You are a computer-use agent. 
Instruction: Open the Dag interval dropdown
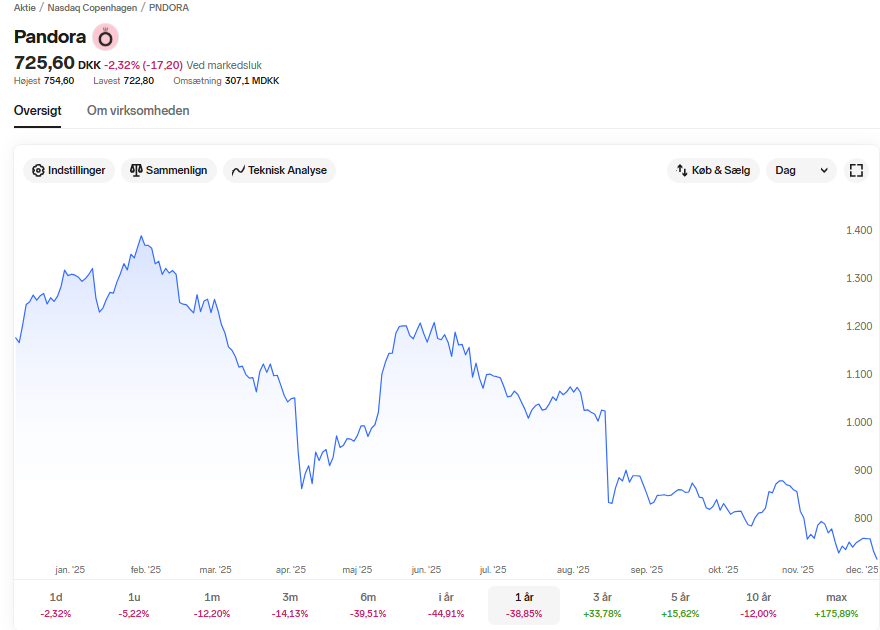pyautogui.click(x=801, y=171)
